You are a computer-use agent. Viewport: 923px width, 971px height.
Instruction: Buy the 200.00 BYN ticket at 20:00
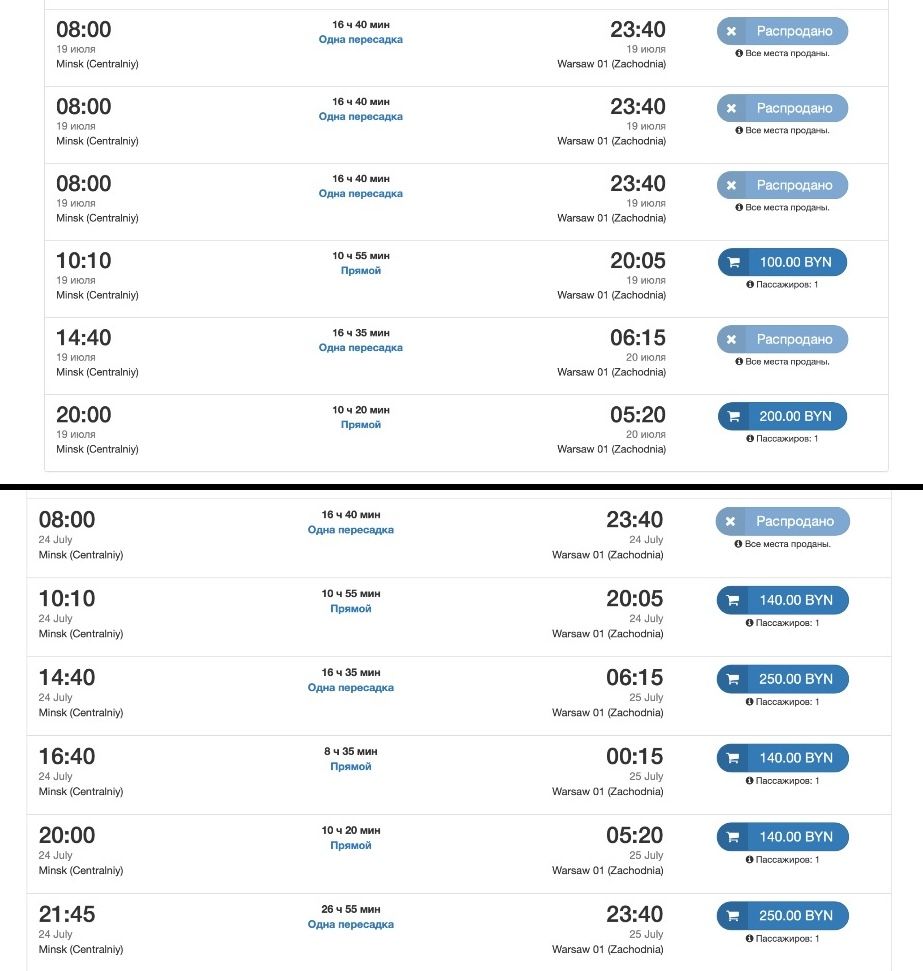pos(782,416)
